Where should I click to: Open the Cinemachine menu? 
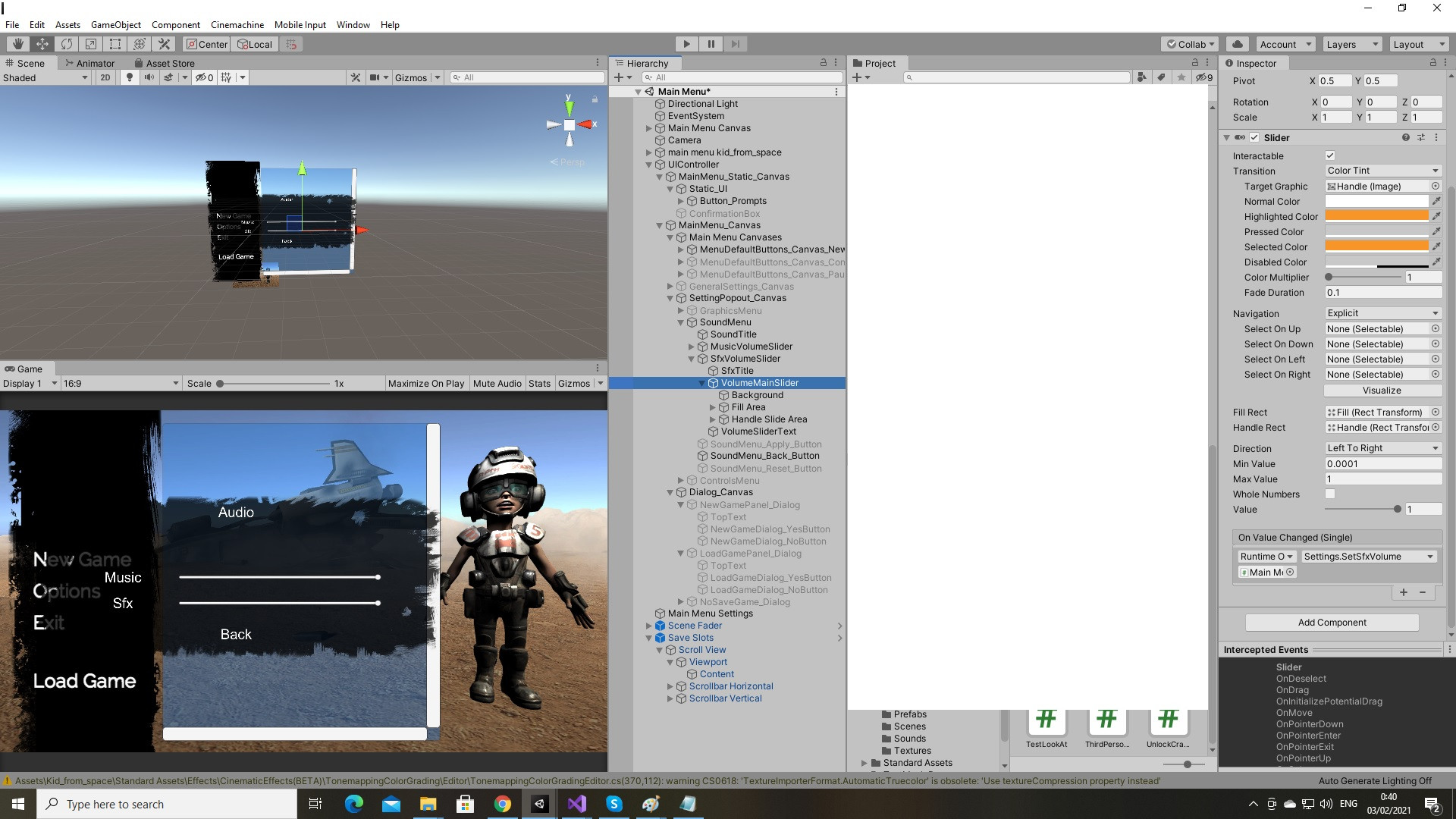click(237, 24)
